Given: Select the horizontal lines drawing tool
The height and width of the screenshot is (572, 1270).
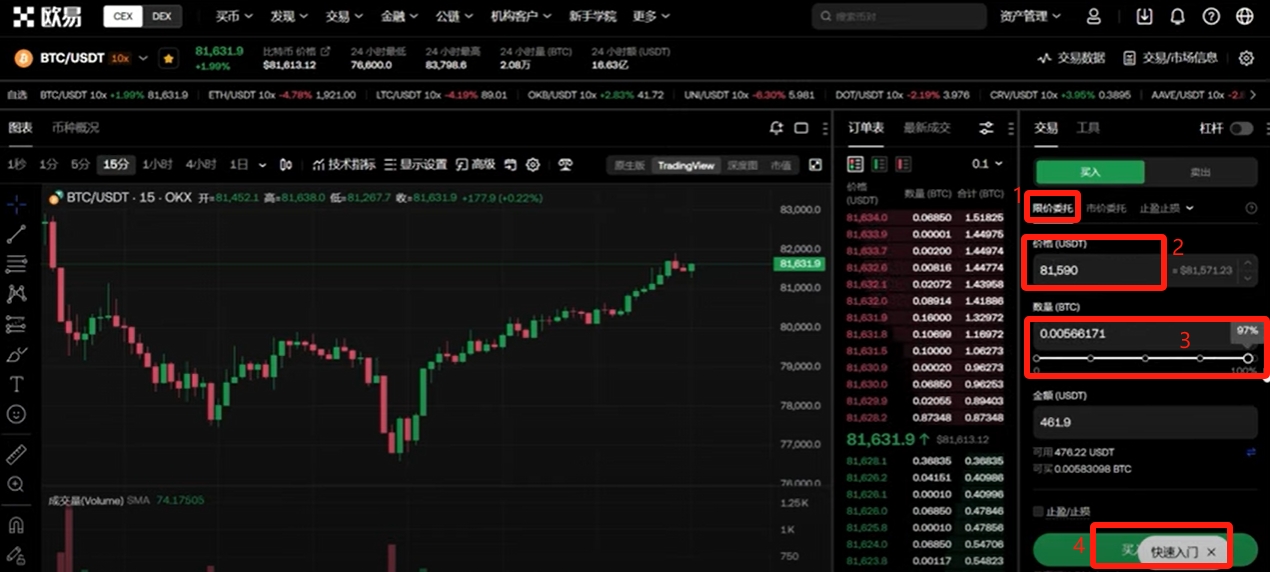Looking at the screenshot, I should point(16,264).
